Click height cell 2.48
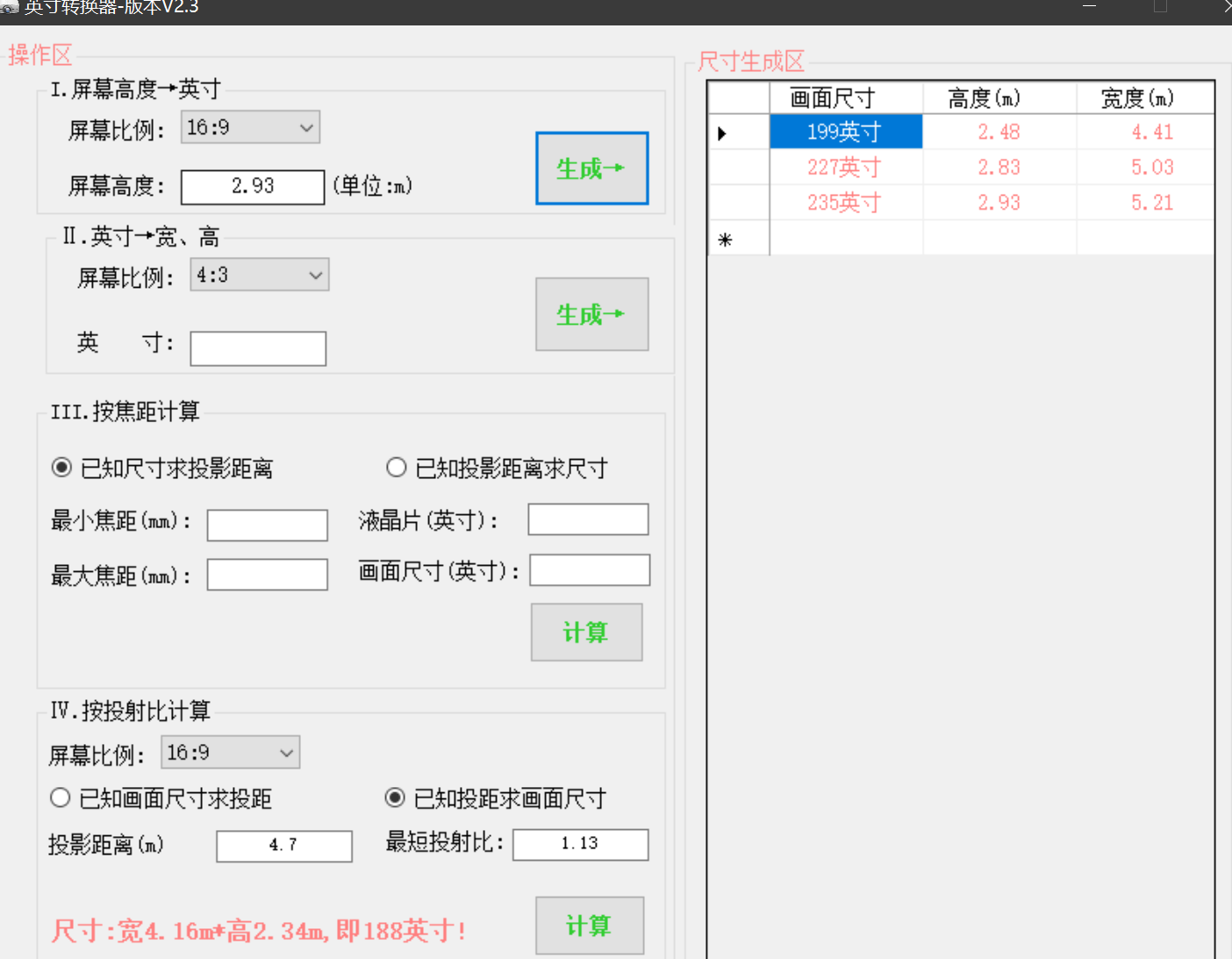This screenshot has width=1232, height=959. (999, 132)
